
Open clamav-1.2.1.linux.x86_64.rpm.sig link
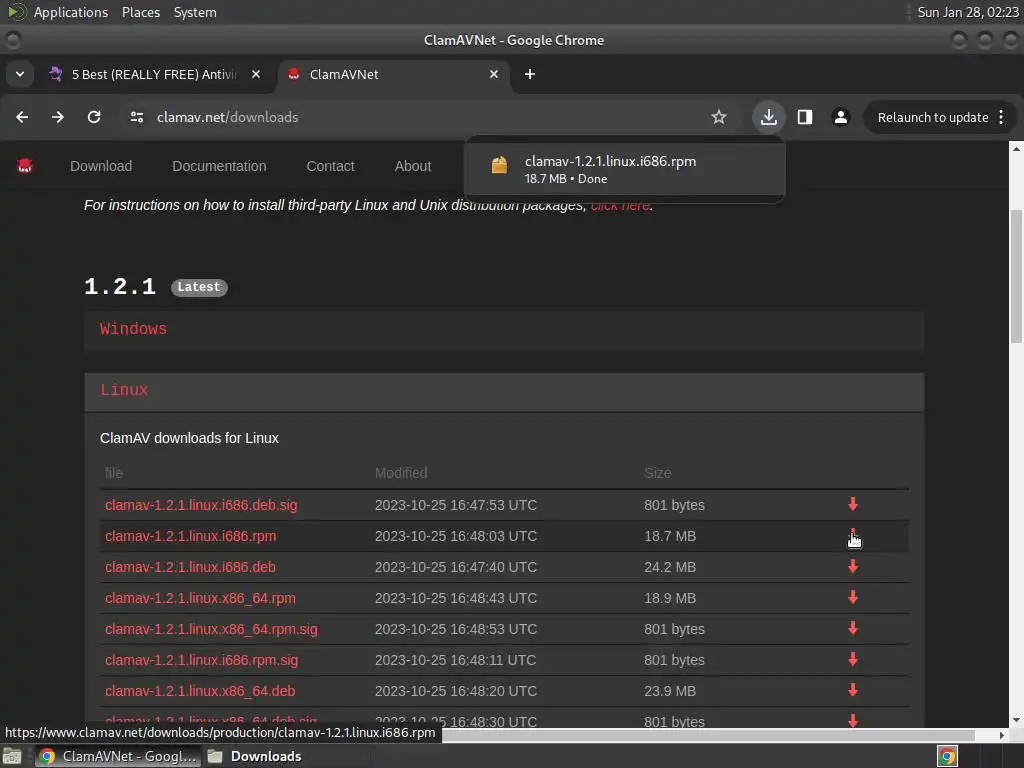(211, 629)
